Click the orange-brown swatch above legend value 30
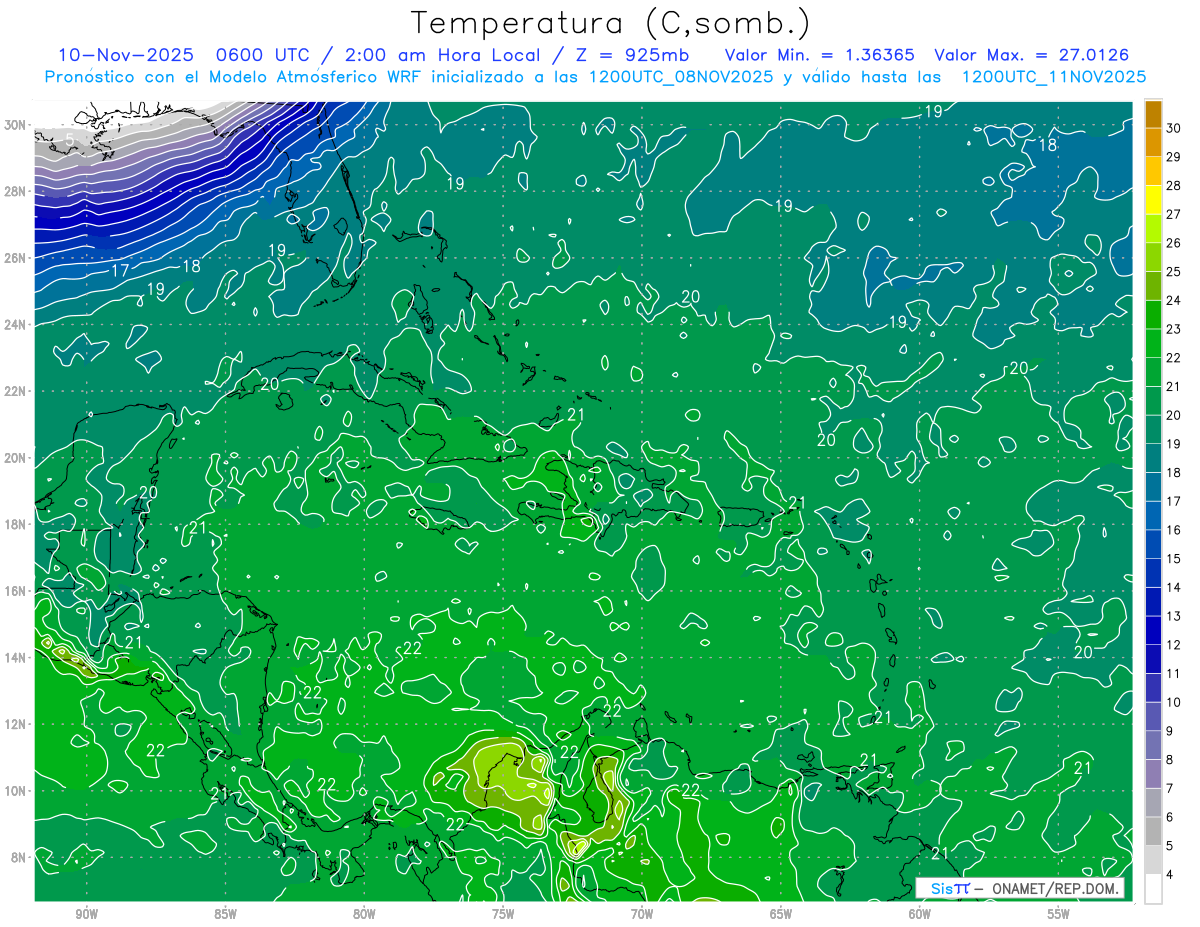The width and height of the screenshot is (1200, 927). coord(1153,113)
